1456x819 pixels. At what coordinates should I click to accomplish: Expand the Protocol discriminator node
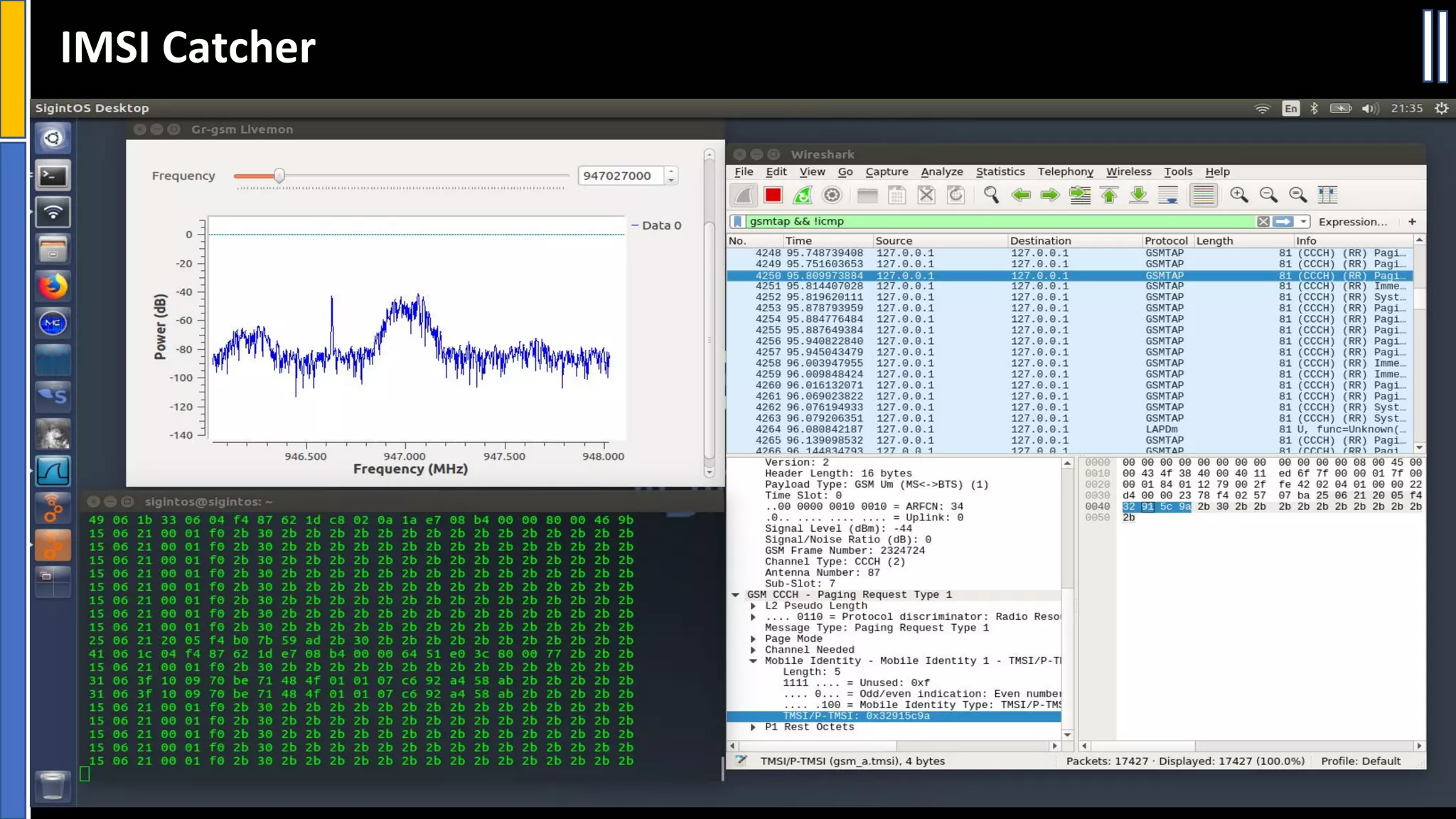tap(753, 617)
